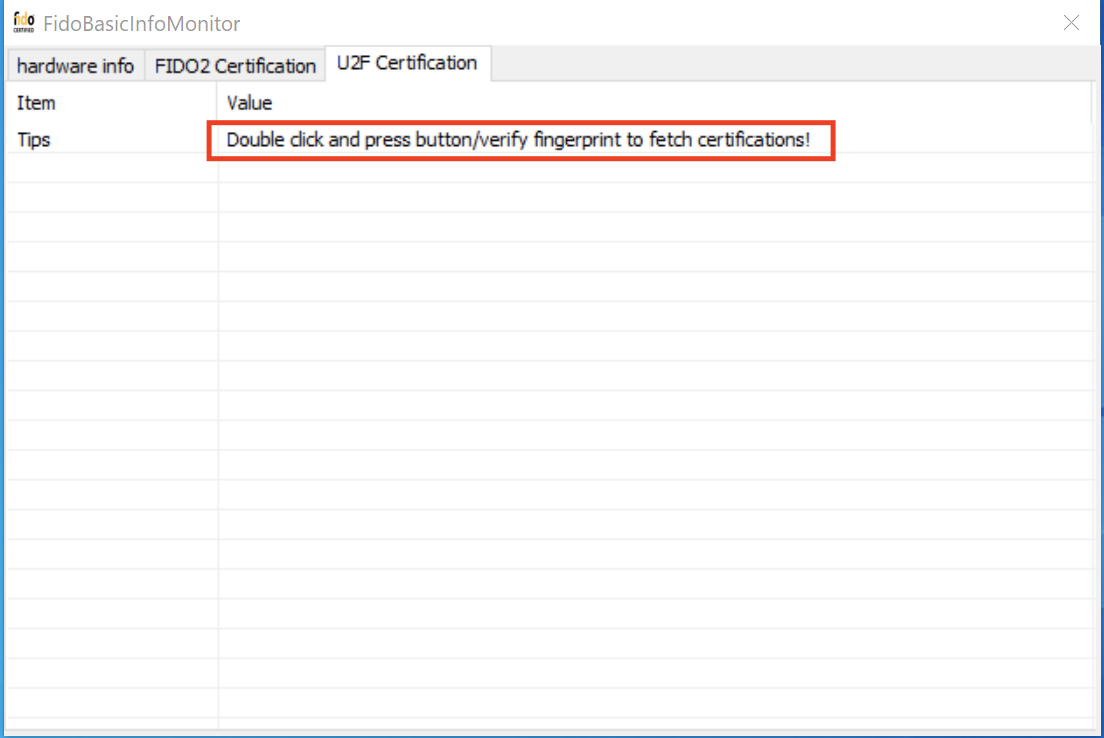Switch to the hardware info tab
Image resolution: width=1104 pixels, height=738 pixels.
point(74,66)
